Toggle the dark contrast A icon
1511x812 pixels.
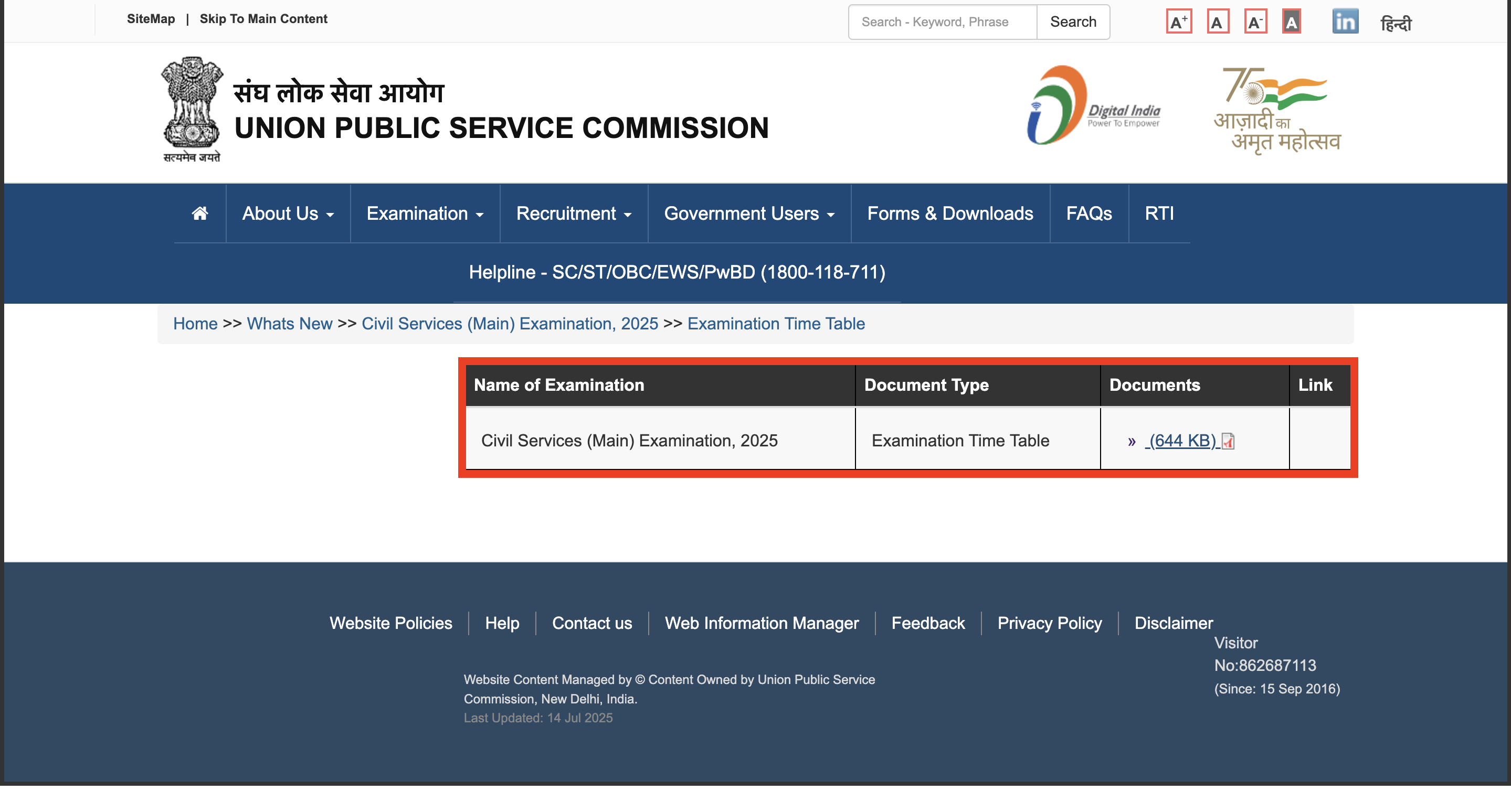click(1292, 22)
